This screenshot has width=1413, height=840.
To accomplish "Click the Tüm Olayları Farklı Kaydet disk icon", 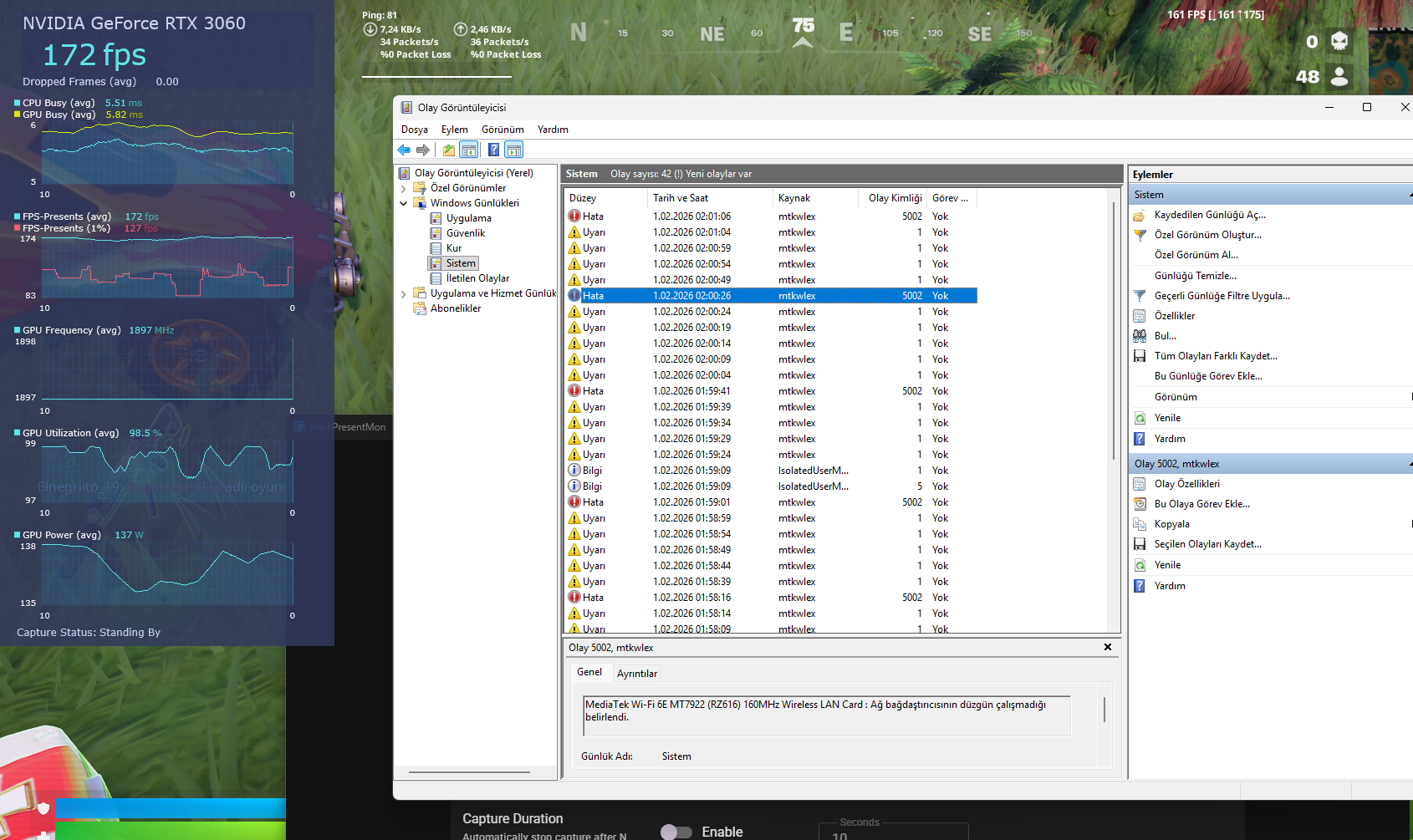I will (x=1139, y=356).
